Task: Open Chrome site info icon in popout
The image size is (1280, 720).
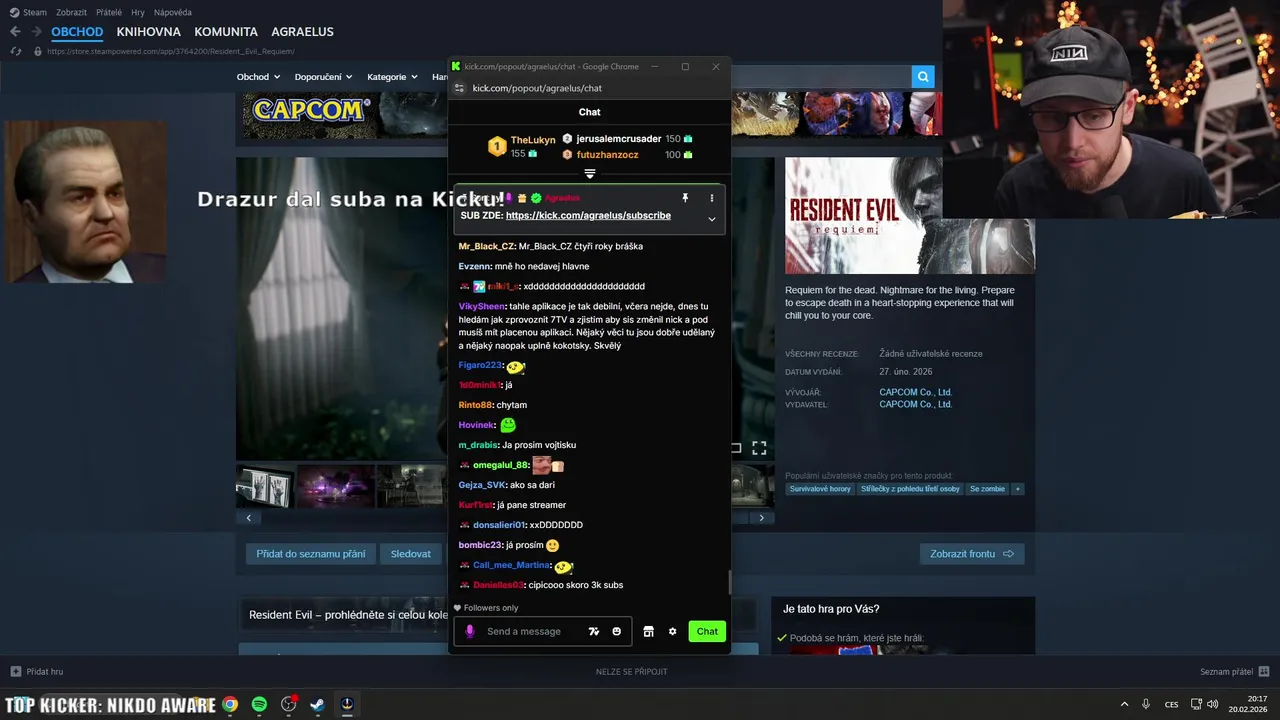Action: click(x=459, y=88)
